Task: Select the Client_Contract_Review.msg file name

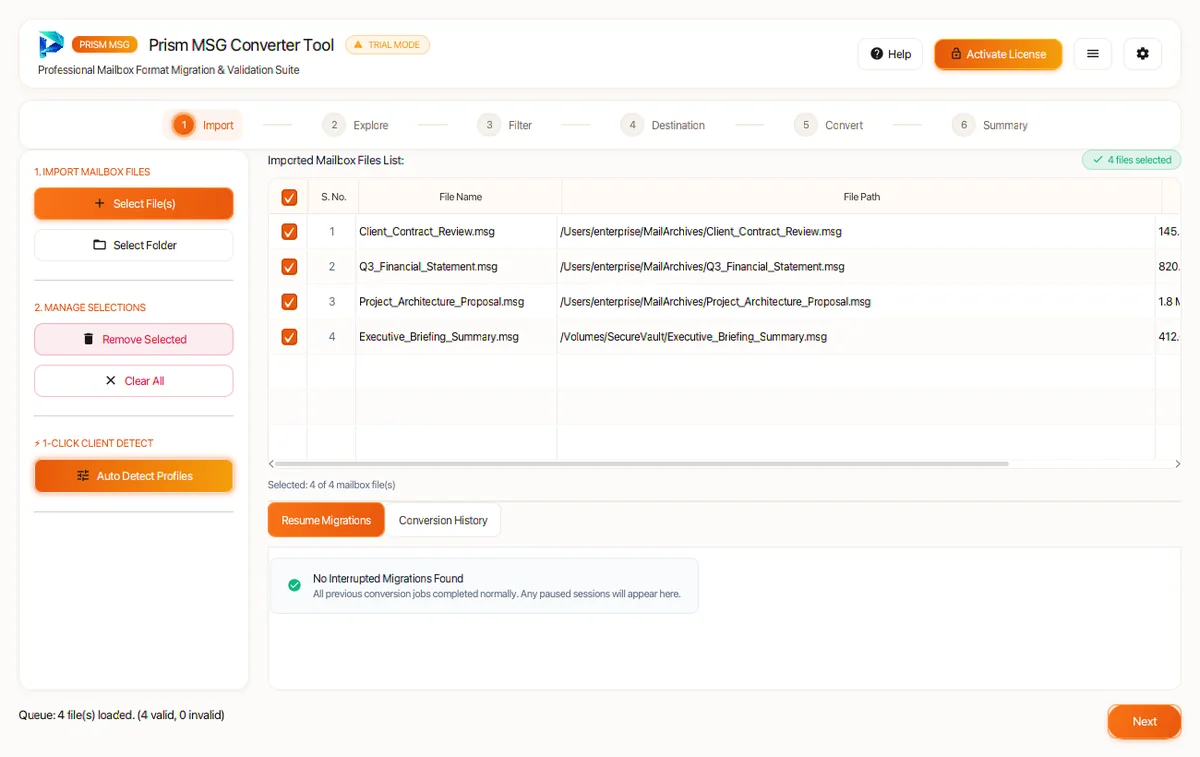Action: click(427, 232)
